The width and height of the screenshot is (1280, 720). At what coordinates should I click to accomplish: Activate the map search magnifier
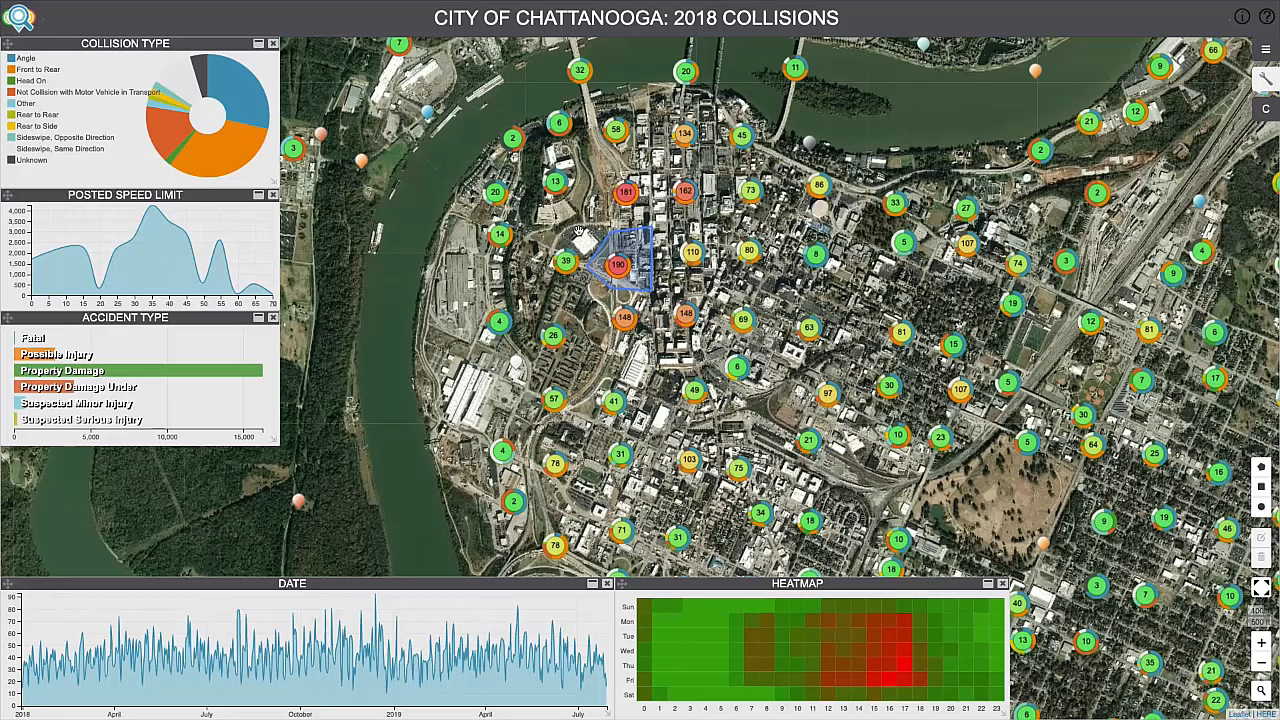(x=1261, y=690)
